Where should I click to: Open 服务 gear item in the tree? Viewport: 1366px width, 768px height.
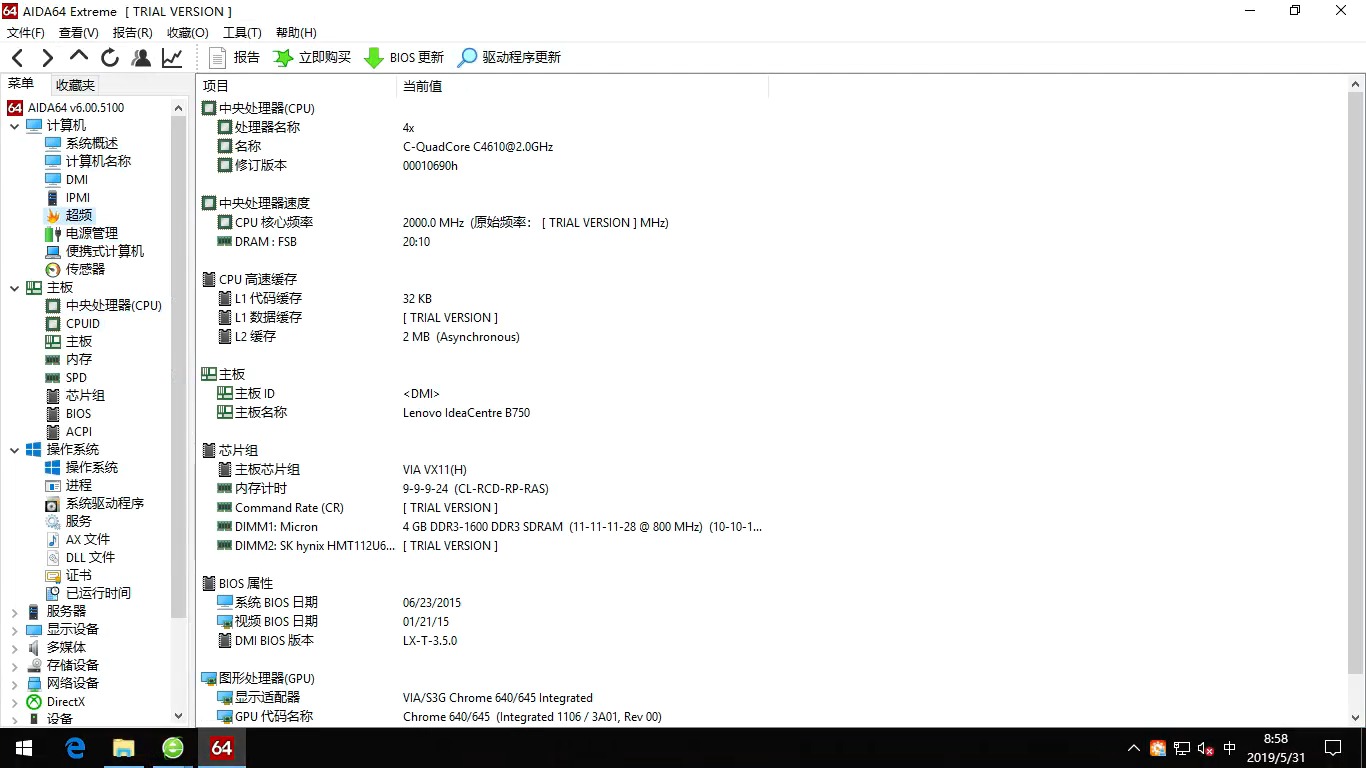(69, 522)
